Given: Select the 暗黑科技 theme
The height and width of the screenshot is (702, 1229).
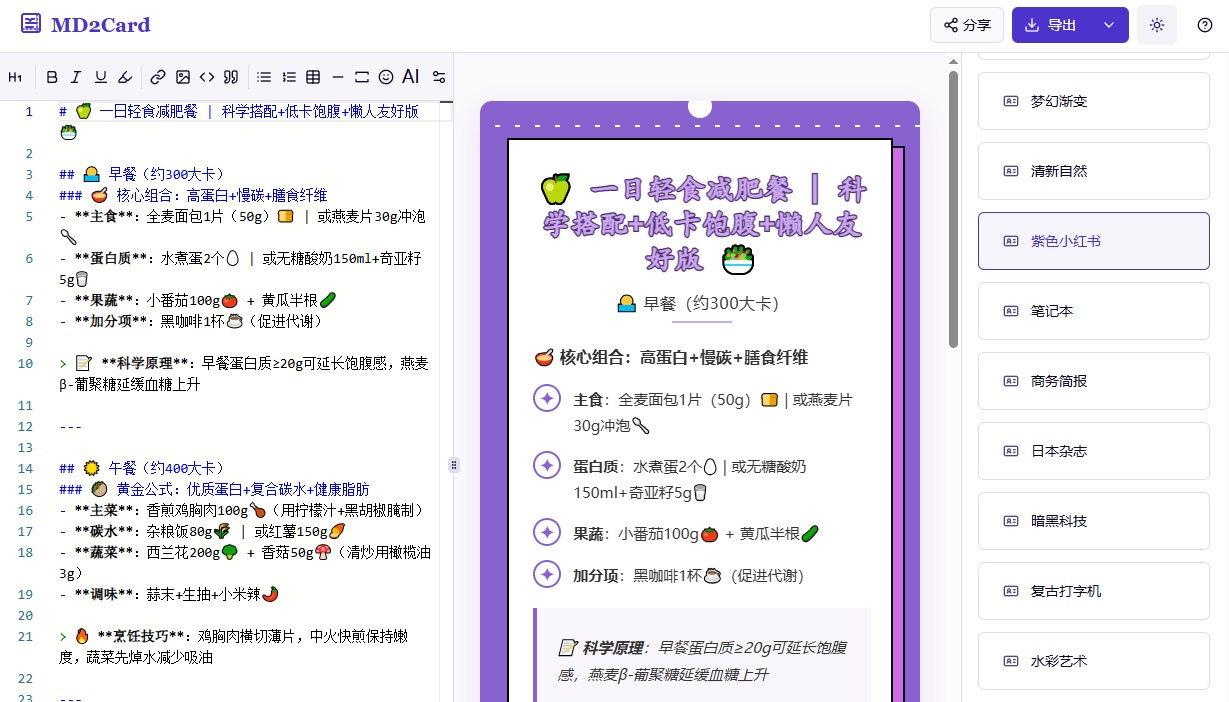Looking at the screenshot, I should [1094, 521].
